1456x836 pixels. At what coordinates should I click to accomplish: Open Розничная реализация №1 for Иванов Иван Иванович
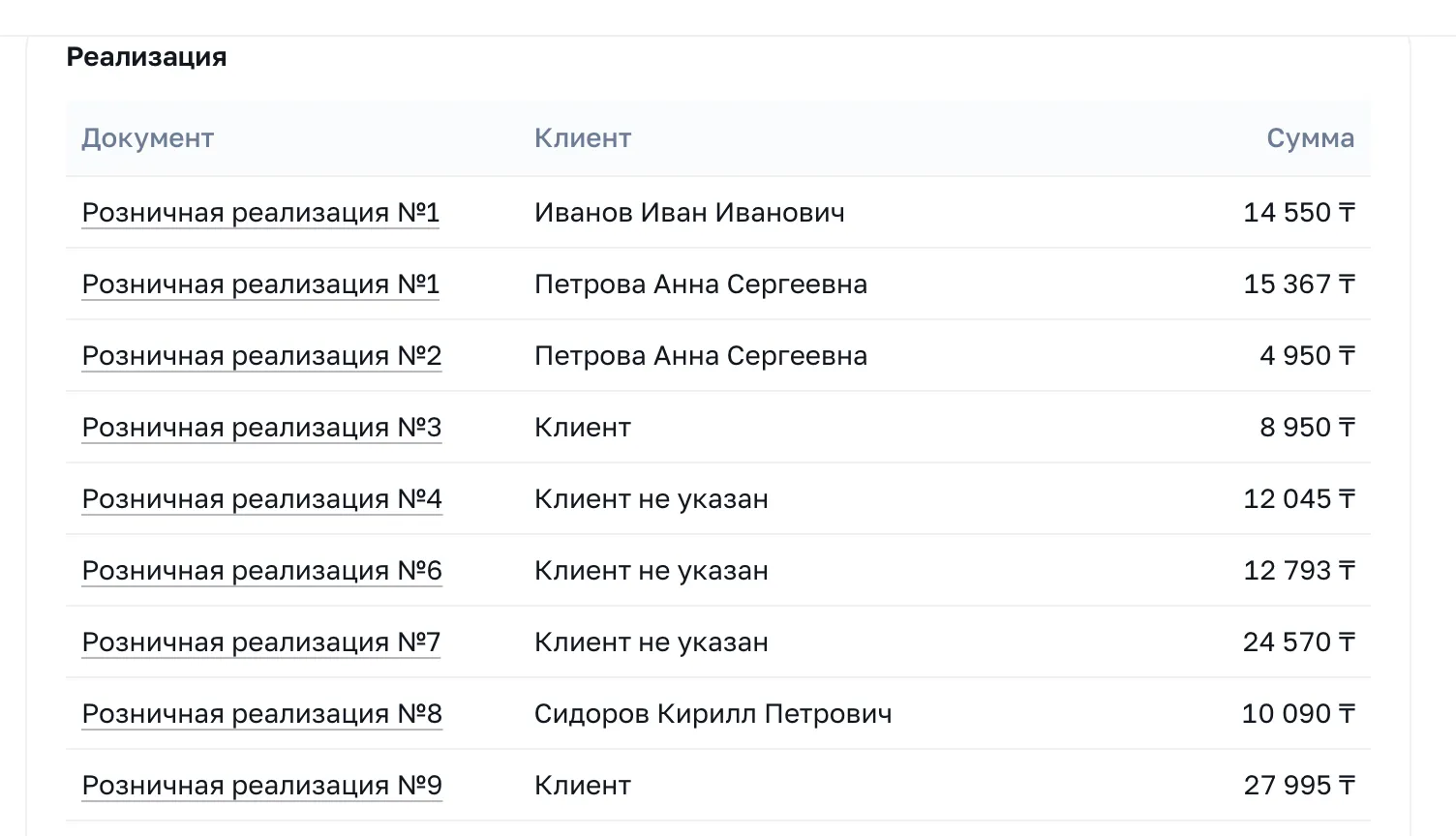pos(260,213)
